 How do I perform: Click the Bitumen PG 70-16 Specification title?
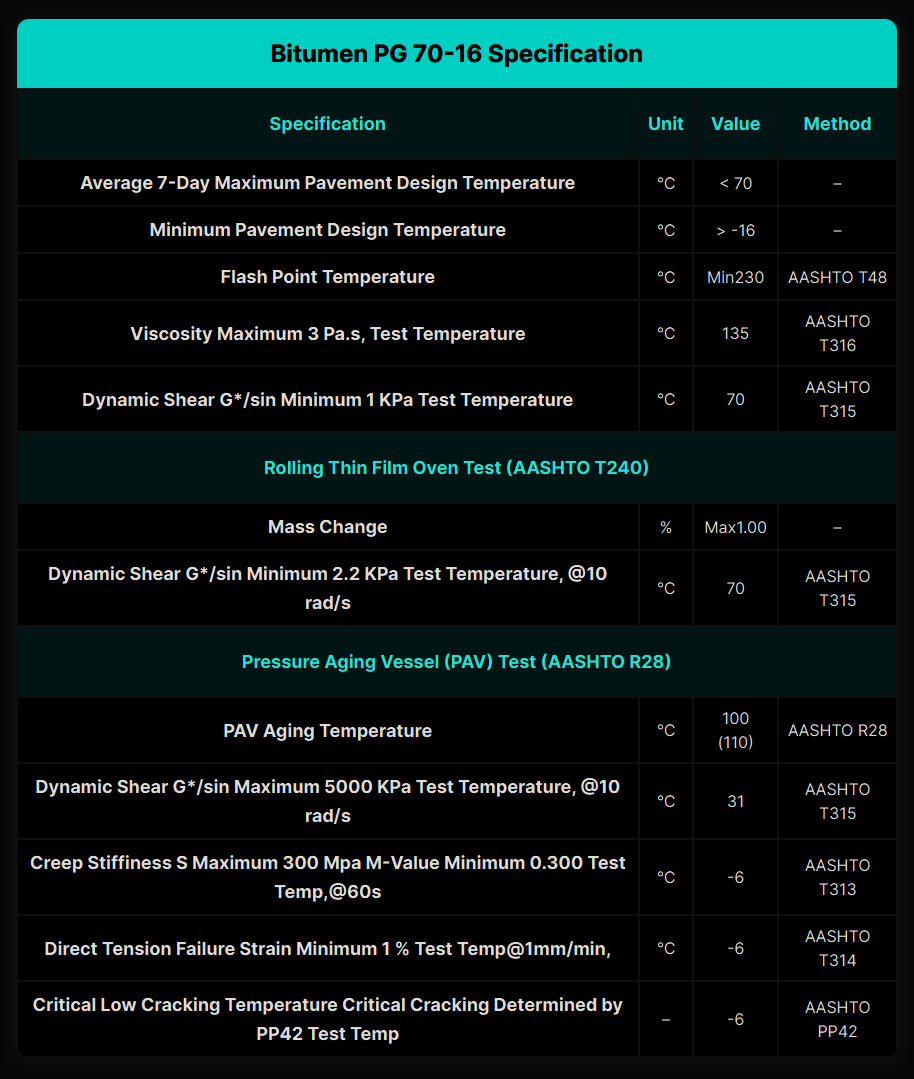coord(456,54)
